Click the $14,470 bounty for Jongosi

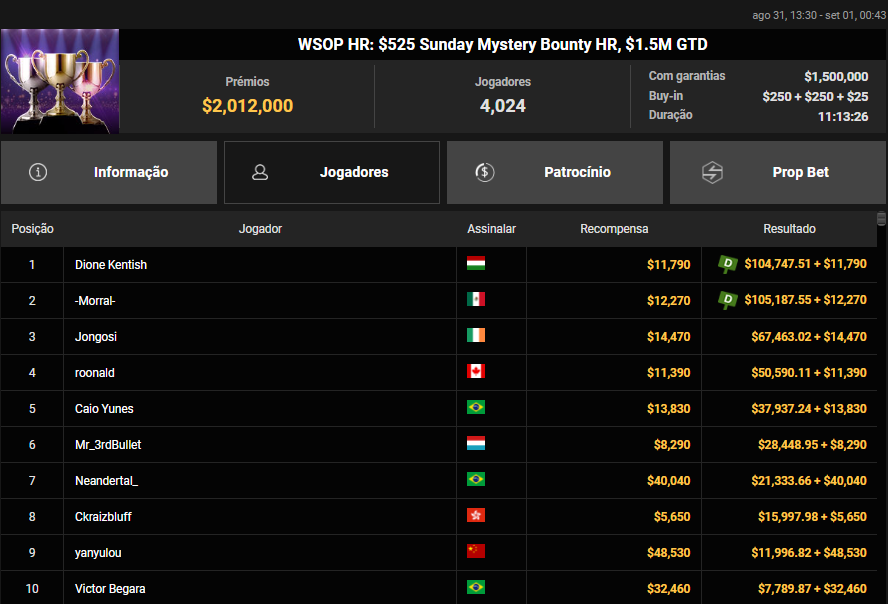pyautogui.click(x=669, y=337)
